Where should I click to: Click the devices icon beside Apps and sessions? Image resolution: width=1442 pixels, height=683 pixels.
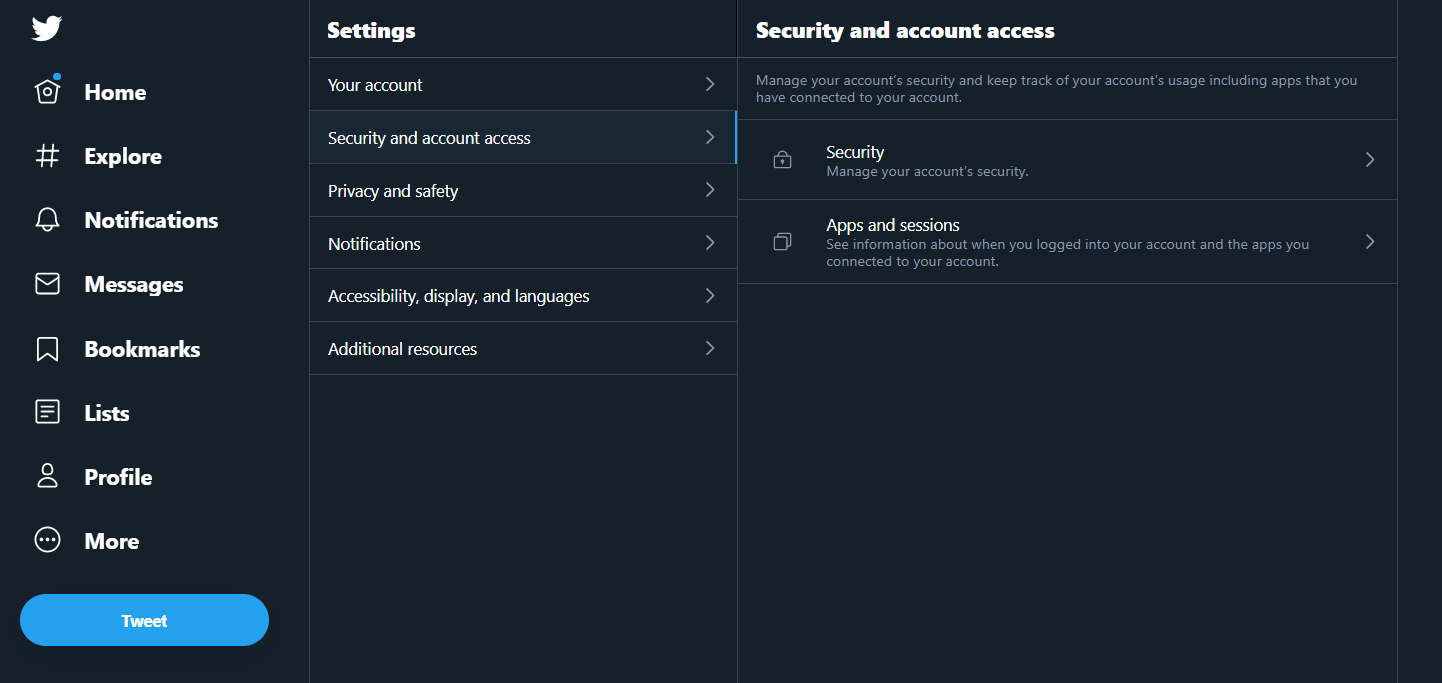pos(782,241)
